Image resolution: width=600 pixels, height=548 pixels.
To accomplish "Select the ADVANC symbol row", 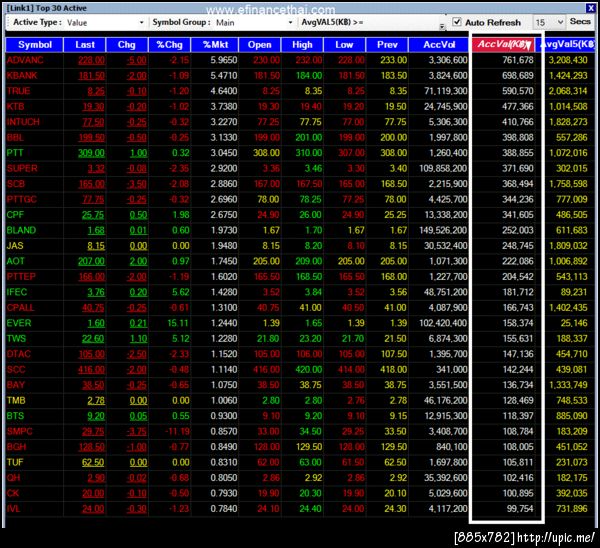I will pyautogui.click(x=300, y=60).
